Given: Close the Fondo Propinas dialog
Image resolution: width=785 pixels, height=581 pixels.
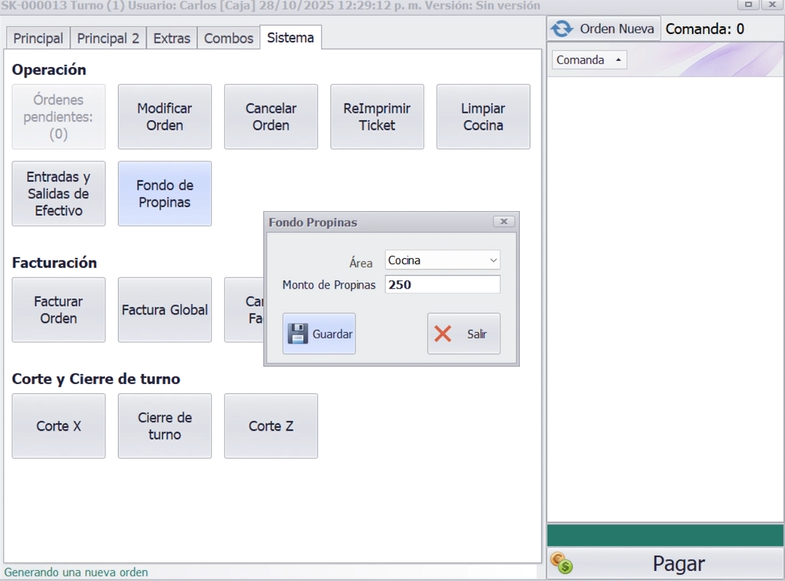Looking at the screenshot, I should tap(504, 222).
